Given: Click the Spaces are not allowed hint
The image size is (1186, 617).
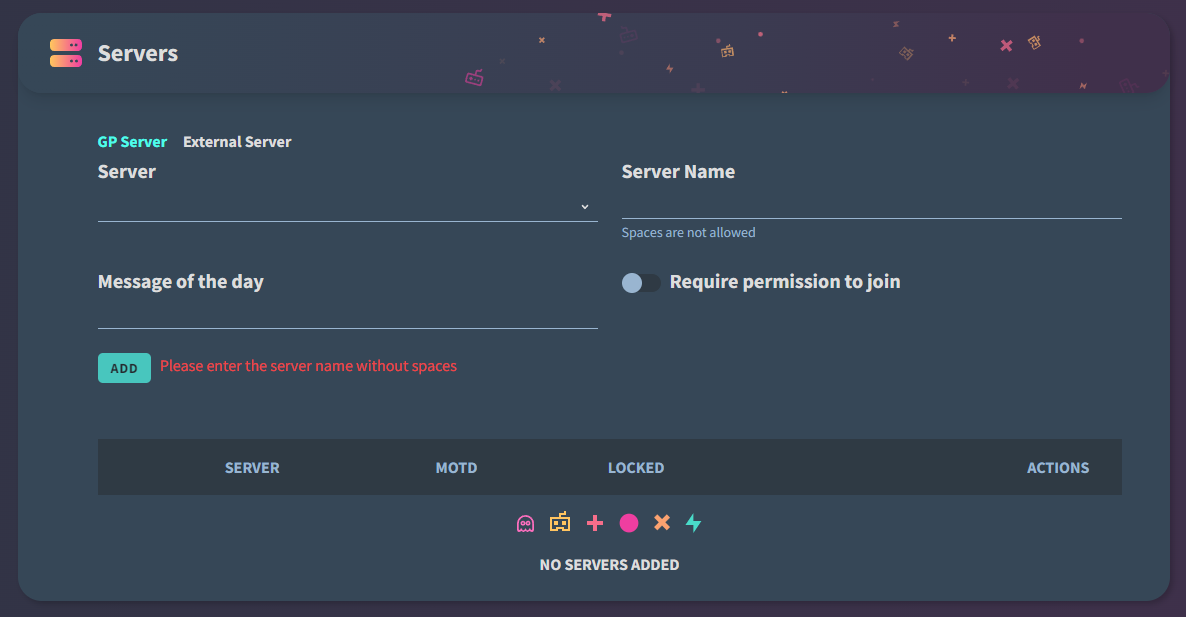Looking at the screenshot, I should (688, 232).
